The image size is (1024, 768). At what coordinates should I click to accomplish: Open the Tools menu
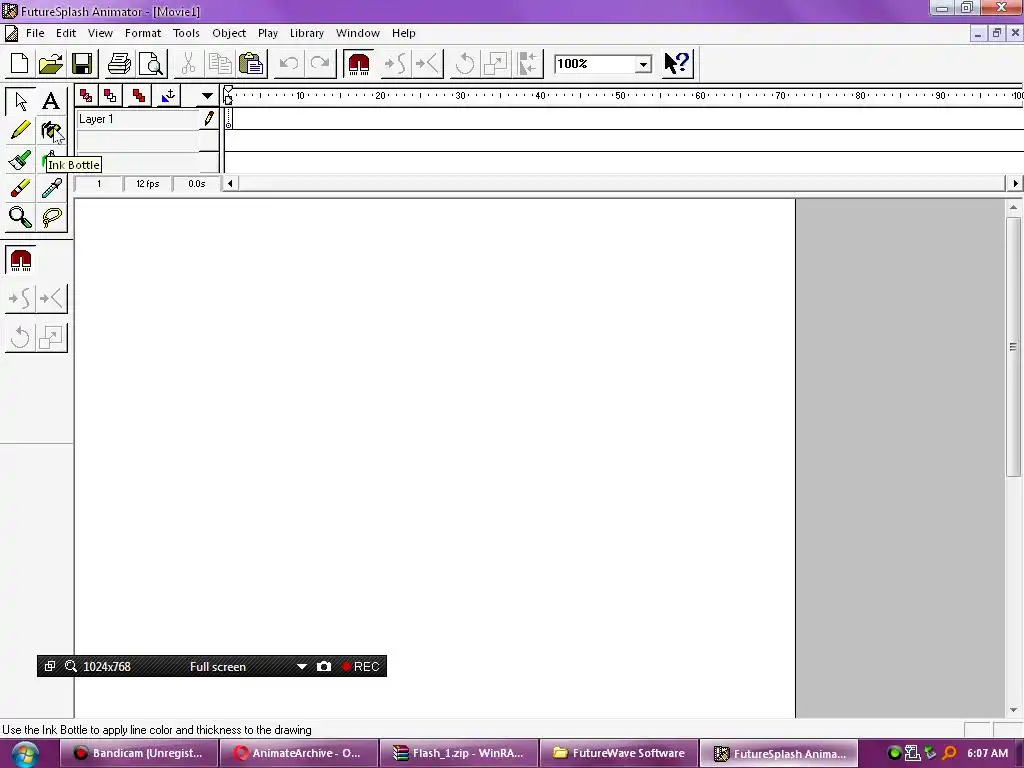pos(186,33)
